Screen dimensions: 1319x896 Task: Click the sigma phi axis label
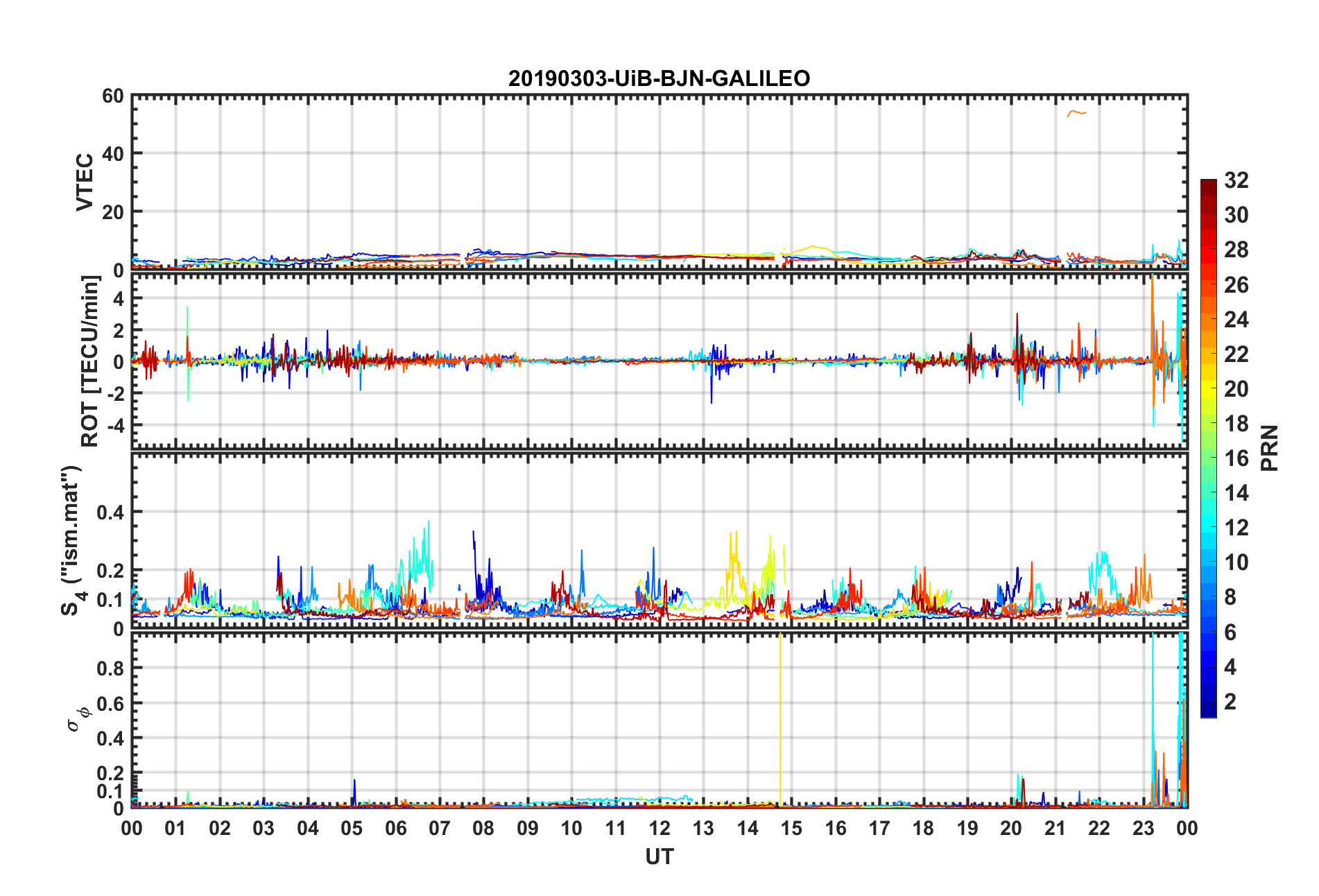78,718
